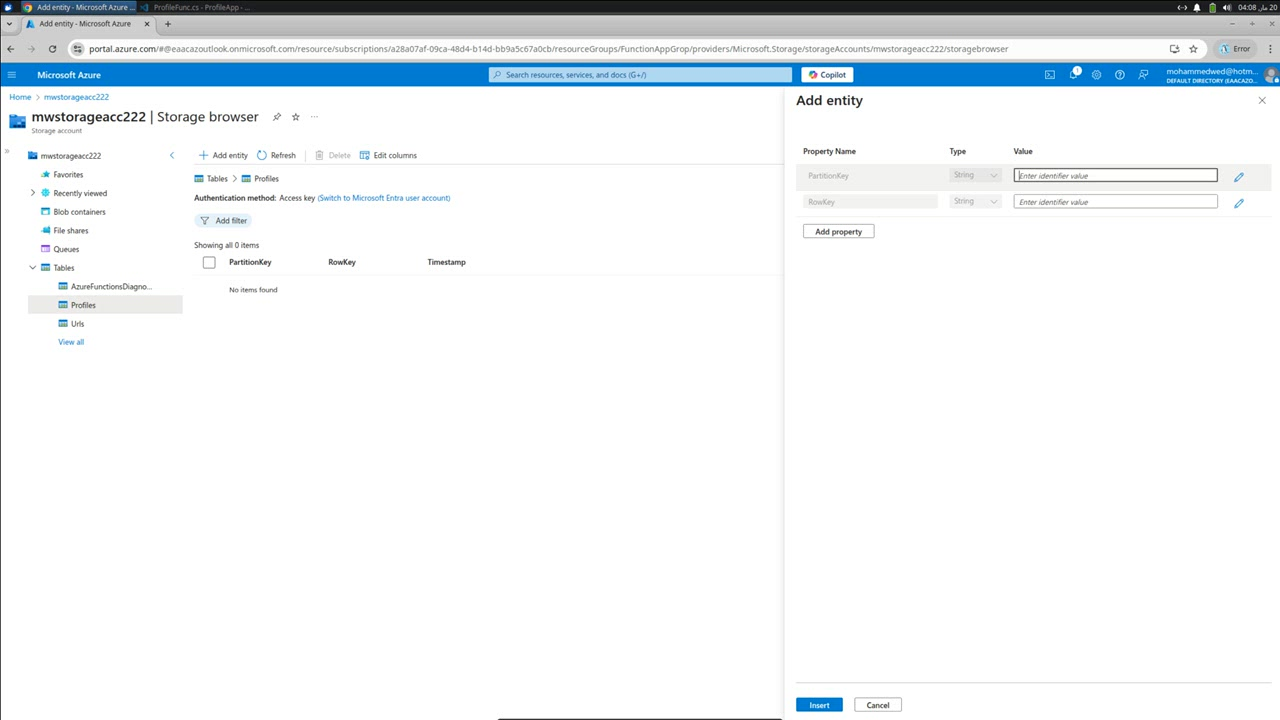Click the Insert button
The width and height of the screenshot is (1280, 720).
pyautogui.click(x=819, y=705)
